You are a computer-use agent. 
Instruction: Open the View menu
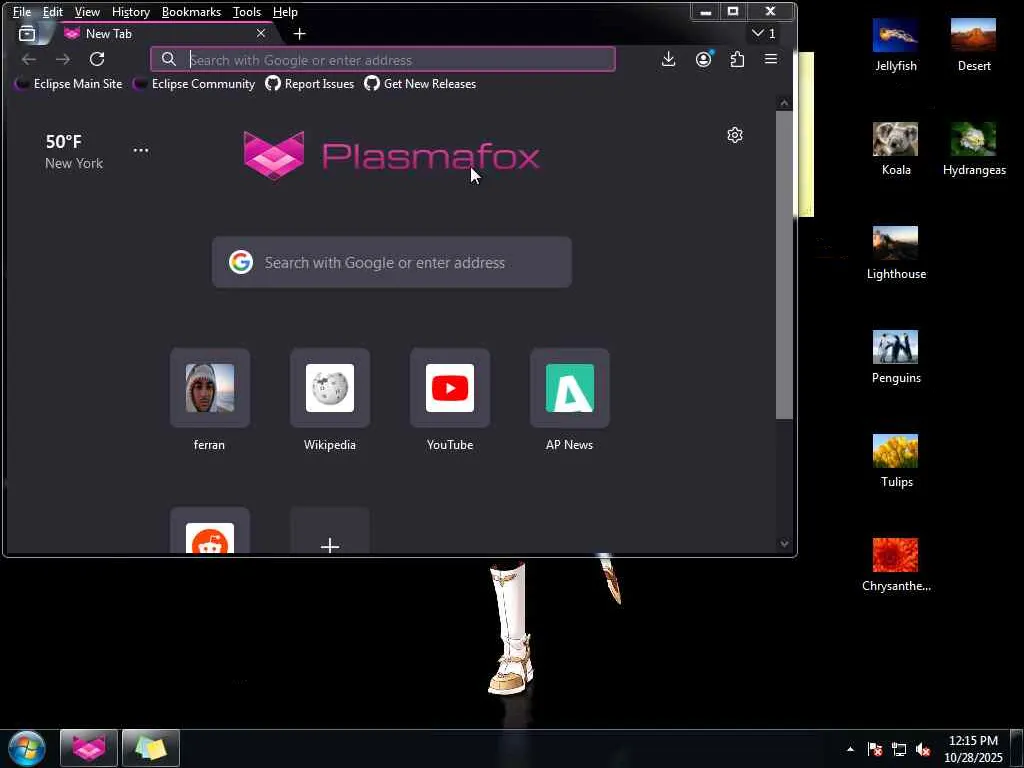(87, 12)
